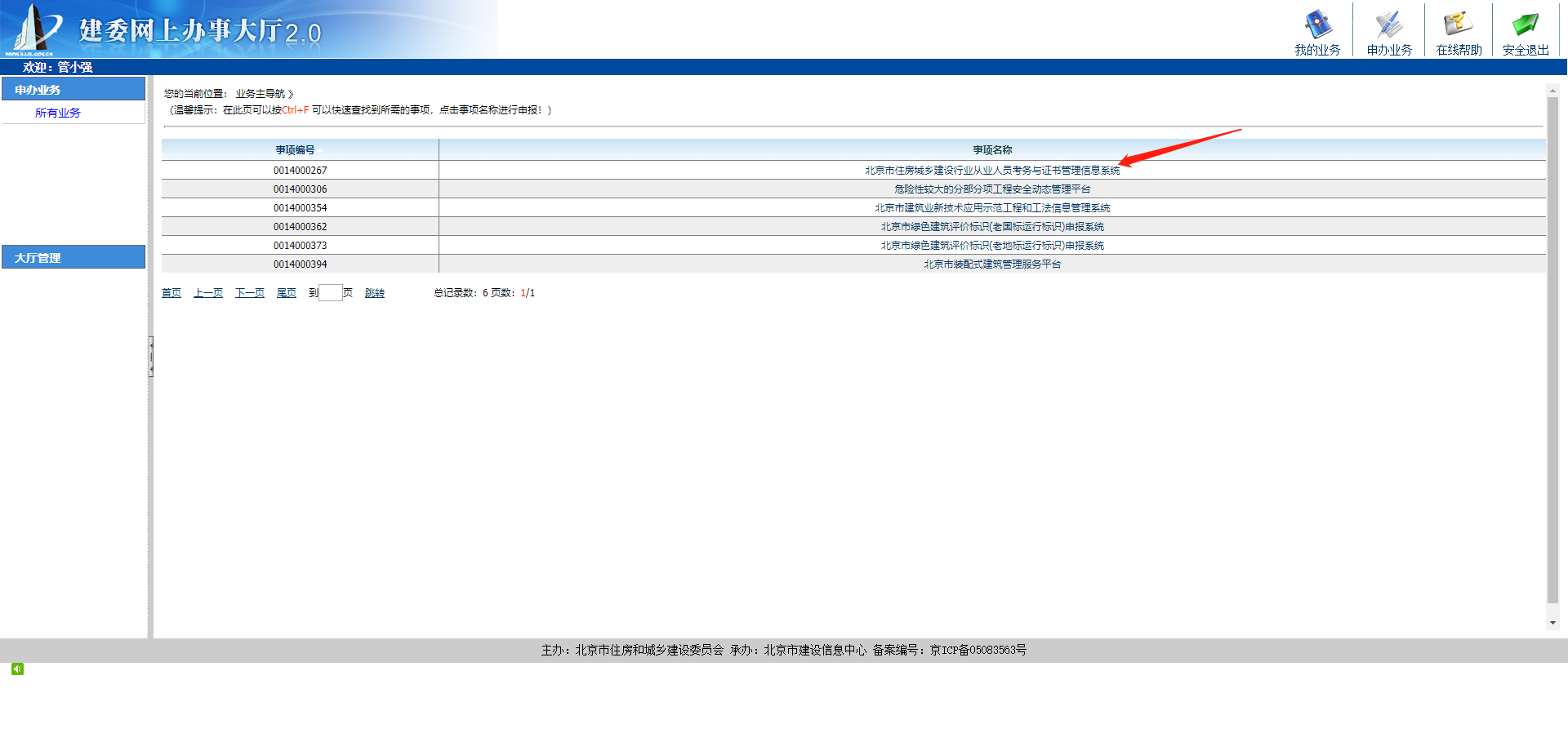Open 危险性较大的分部分项工程安全动态管理平台
This screenshot has width=1568, height=751.
[x=991, y=189]
